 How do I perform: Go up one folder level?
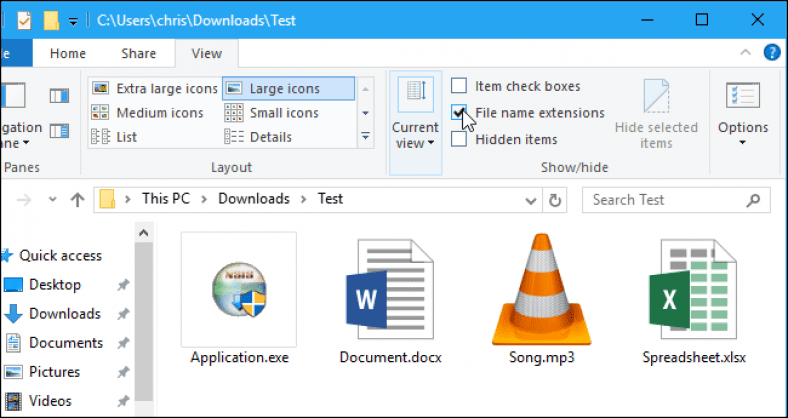click(x=77, y=200)
